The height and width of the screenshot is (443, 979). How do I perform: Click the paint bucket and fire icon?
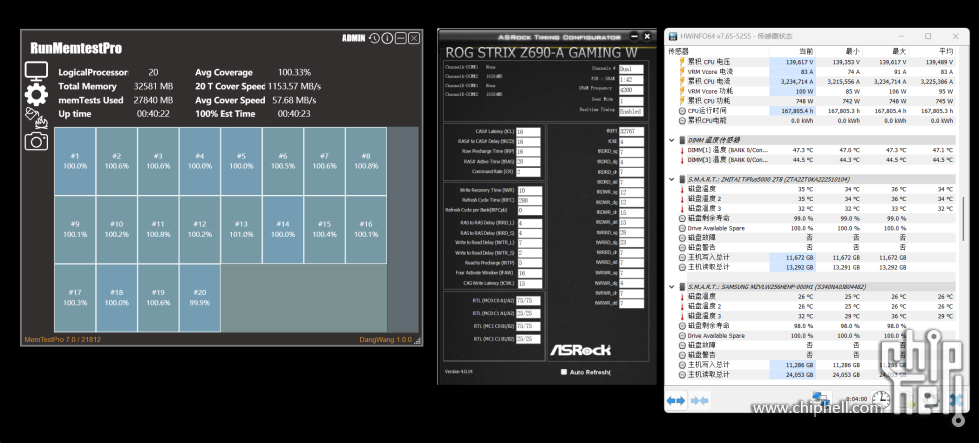(36, 117)
